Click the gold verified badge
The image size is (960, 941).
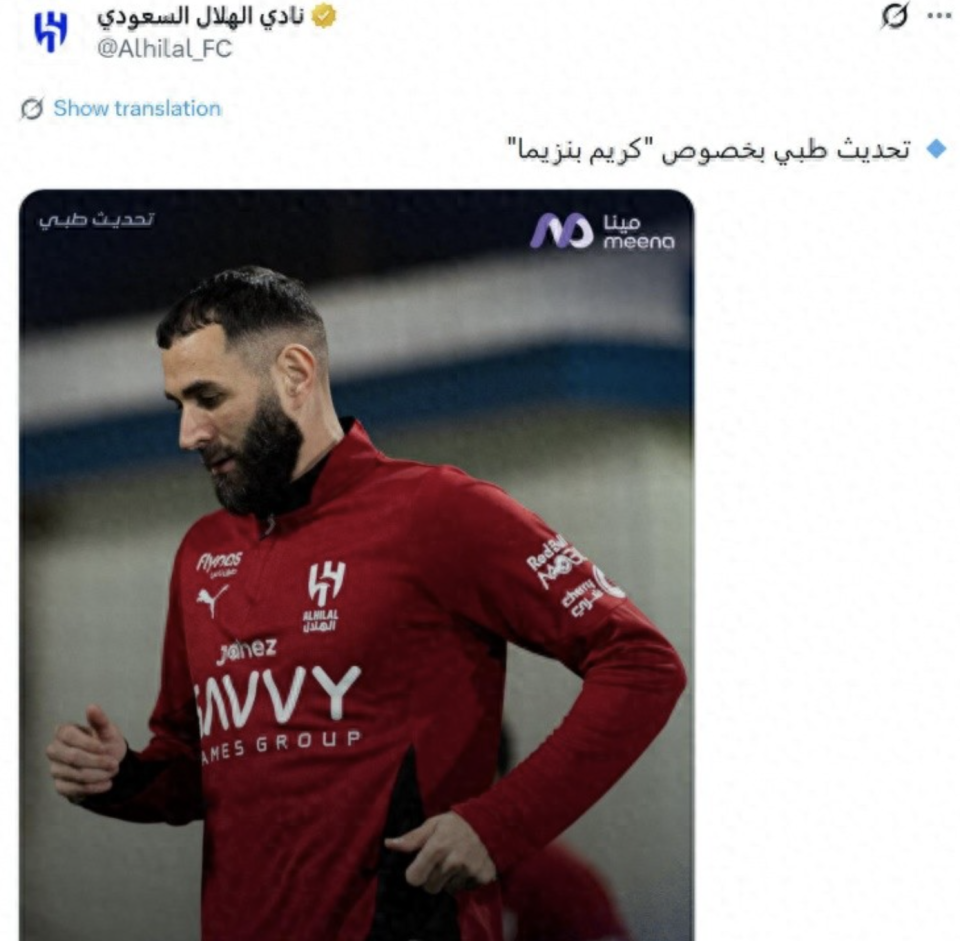click(323, 16)
